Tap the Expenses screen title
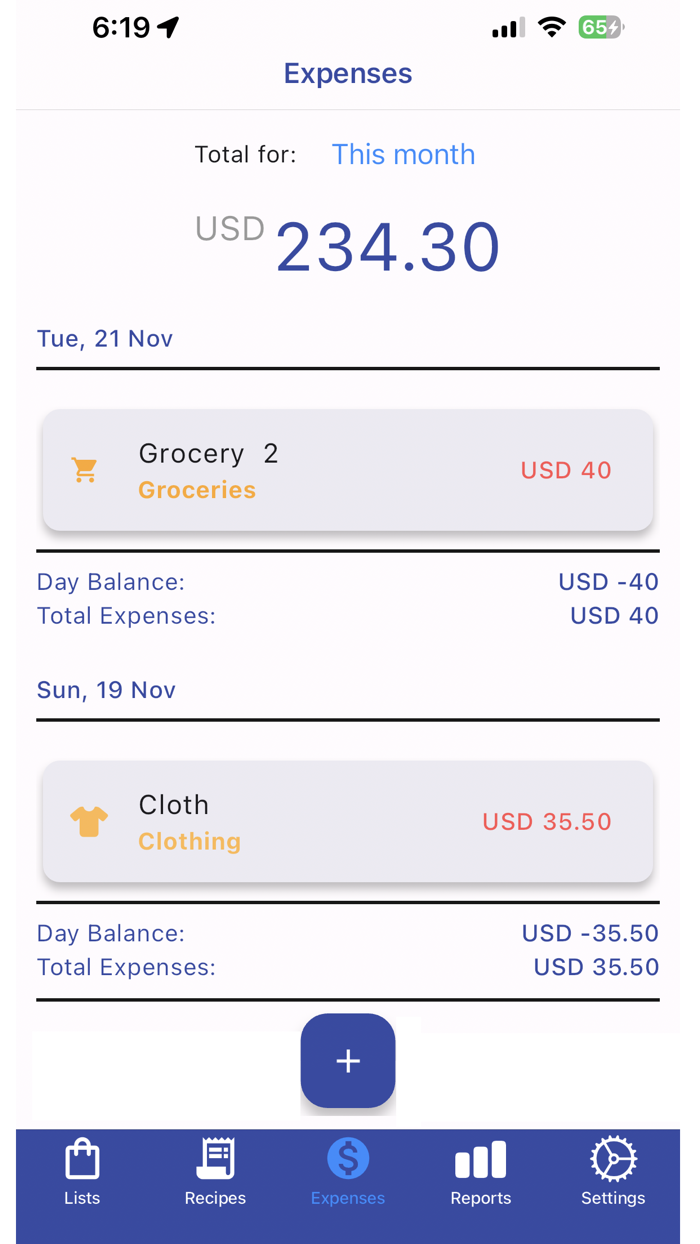The width and height of the screenshot is (700, 1244). click(348, 73)
